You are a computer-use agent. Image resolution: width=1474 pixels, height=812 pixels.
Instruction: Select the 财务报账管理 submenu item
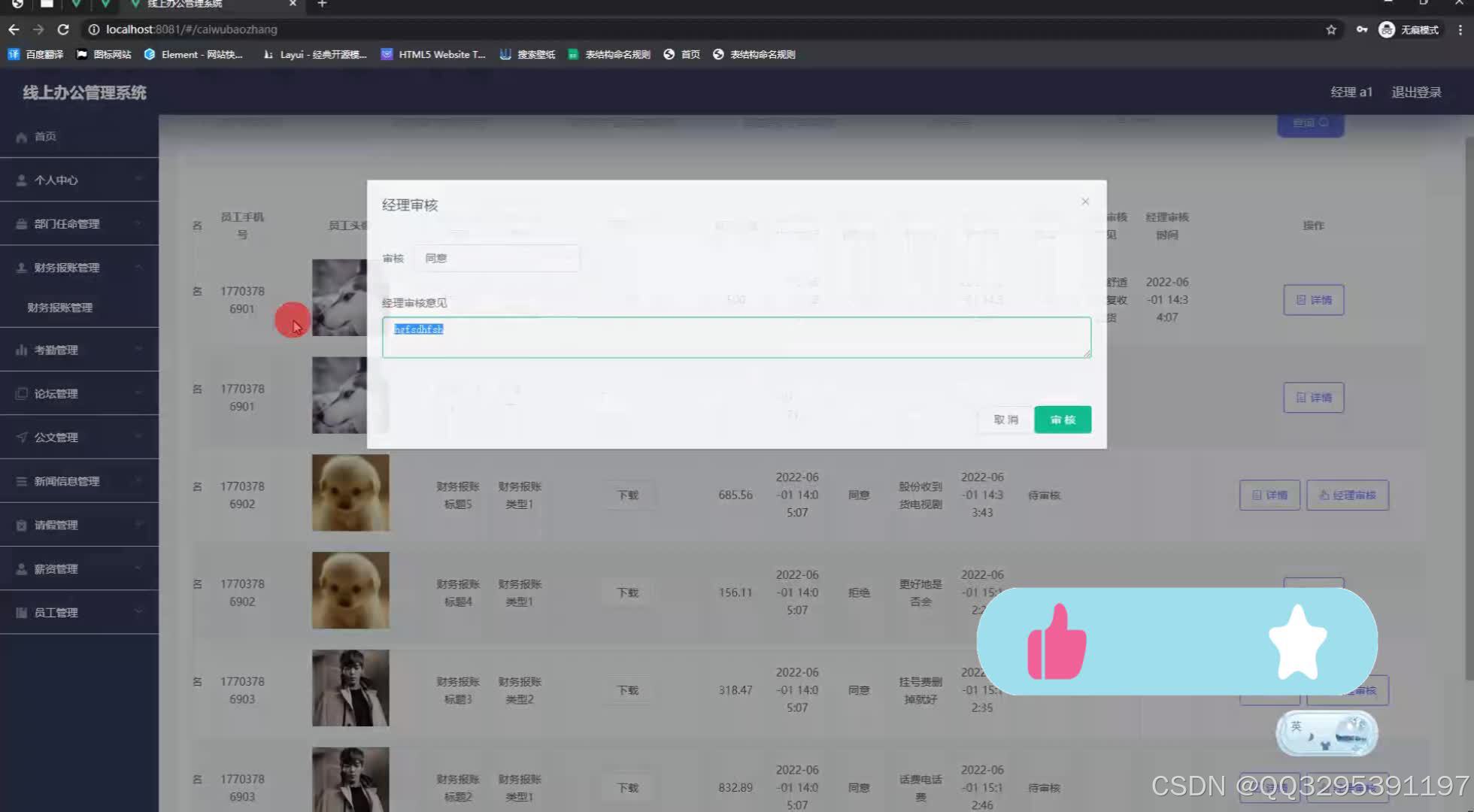tap(79, 308)
